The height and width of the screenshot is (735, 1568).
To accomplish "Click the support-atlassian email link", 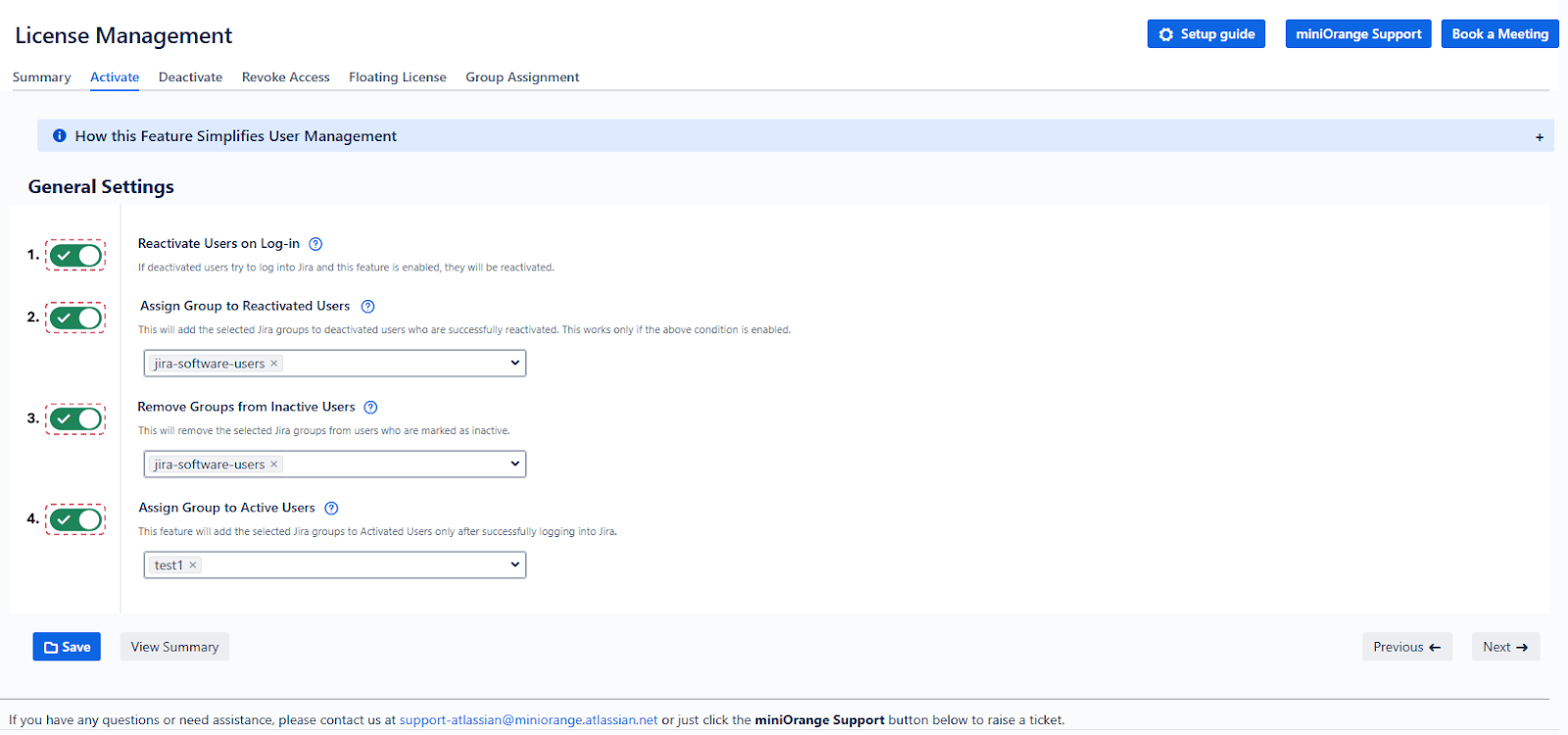I will tap(528, 720).
